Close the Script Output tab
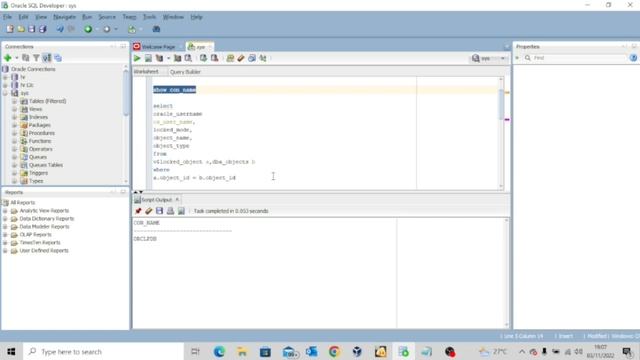The height and width of the screenshot is (360, 640). pos(177,200)
